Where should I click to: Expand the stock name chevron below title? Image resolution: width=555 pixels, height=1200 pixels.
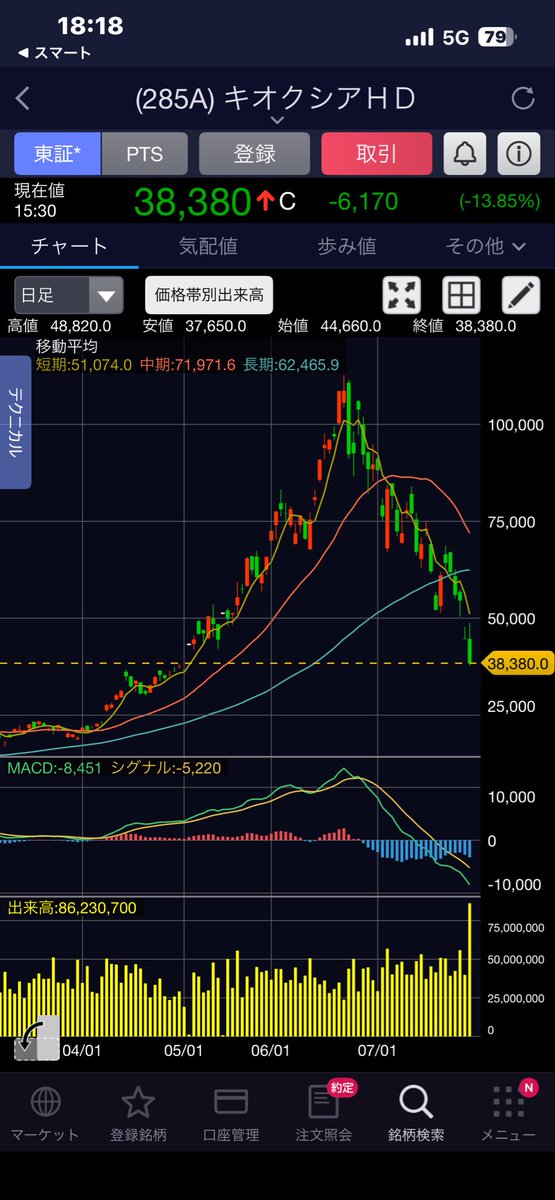click(277, 120)
